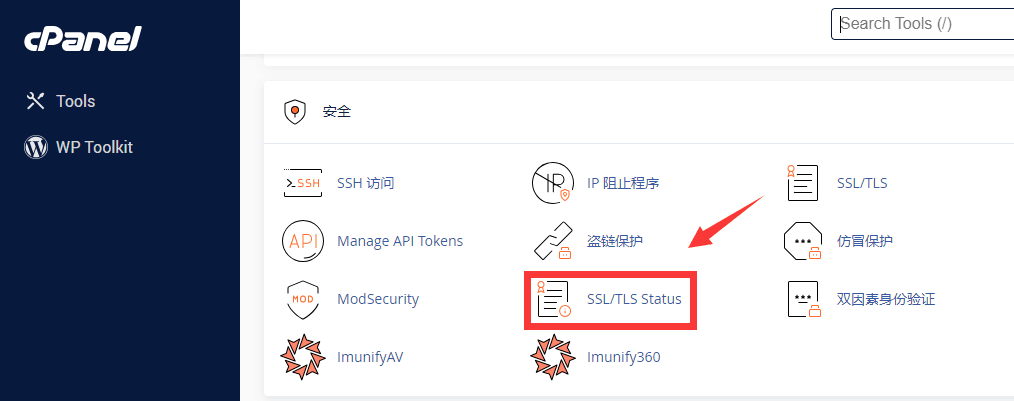This screenshot has height=401, width=1014.
Task: Open the SSL/TLS Status link
Action: 634,299
